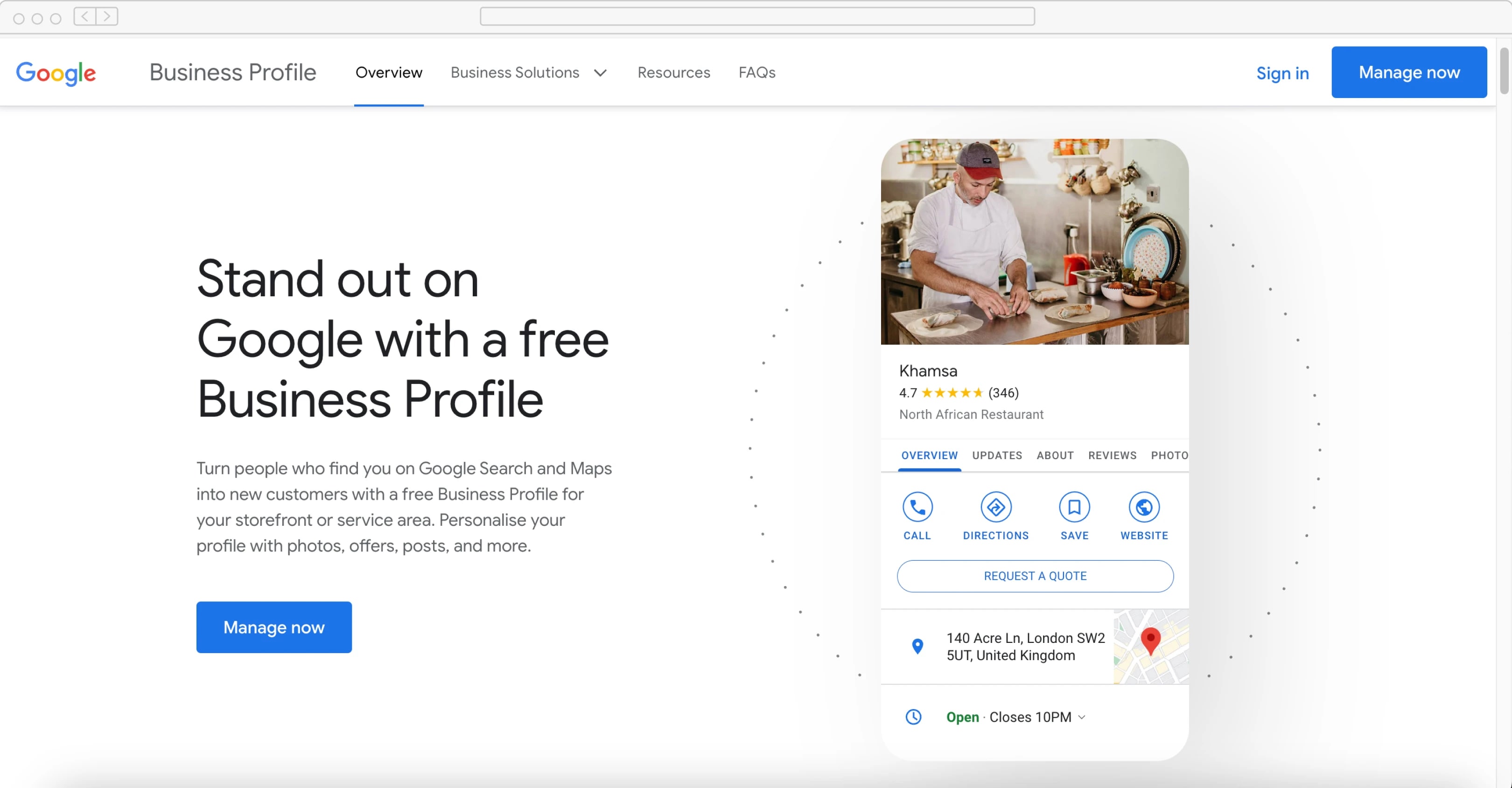The image size is (1512, 788).
Task: Click the blue location pin icon
Action: click(917, 646)
